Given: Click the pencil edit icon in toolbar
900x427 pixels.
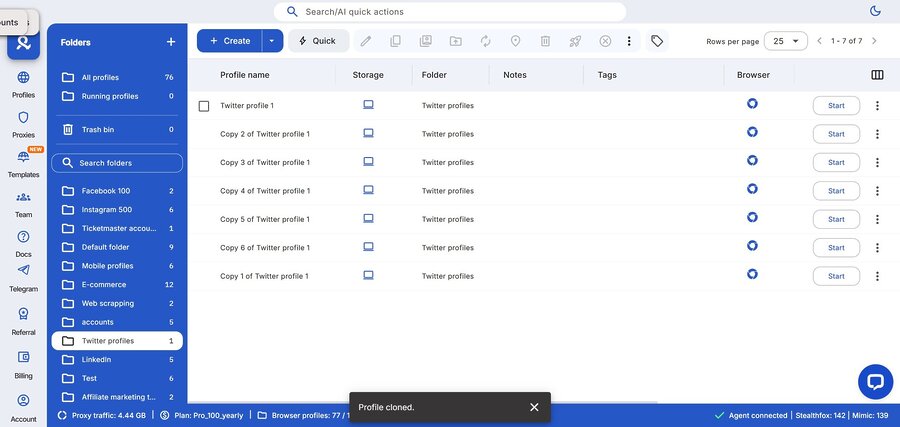Looking at the screenshot, I should point(366,41).
